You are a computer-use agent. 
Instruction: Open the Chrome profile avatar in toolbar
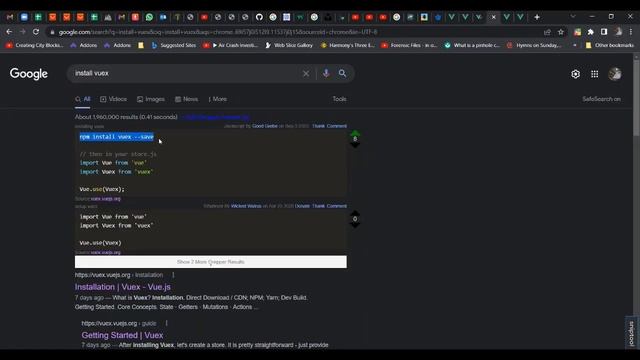618,32
